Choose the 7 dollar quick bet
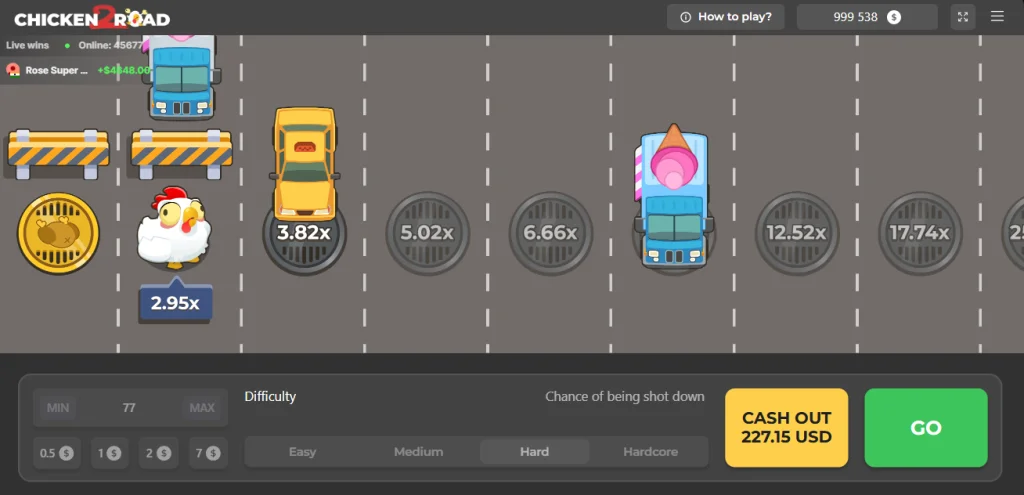 tap(208, 453)
